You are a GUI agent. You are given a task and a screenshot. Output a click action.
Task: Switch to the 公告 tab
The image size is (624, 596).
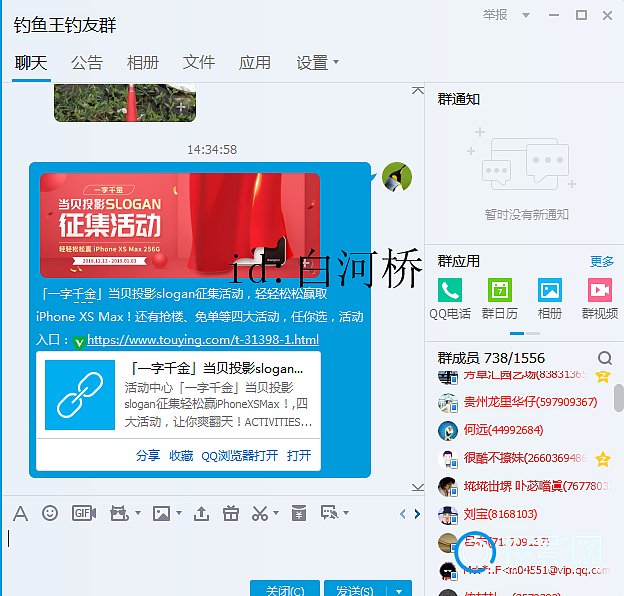click(87, 62)
